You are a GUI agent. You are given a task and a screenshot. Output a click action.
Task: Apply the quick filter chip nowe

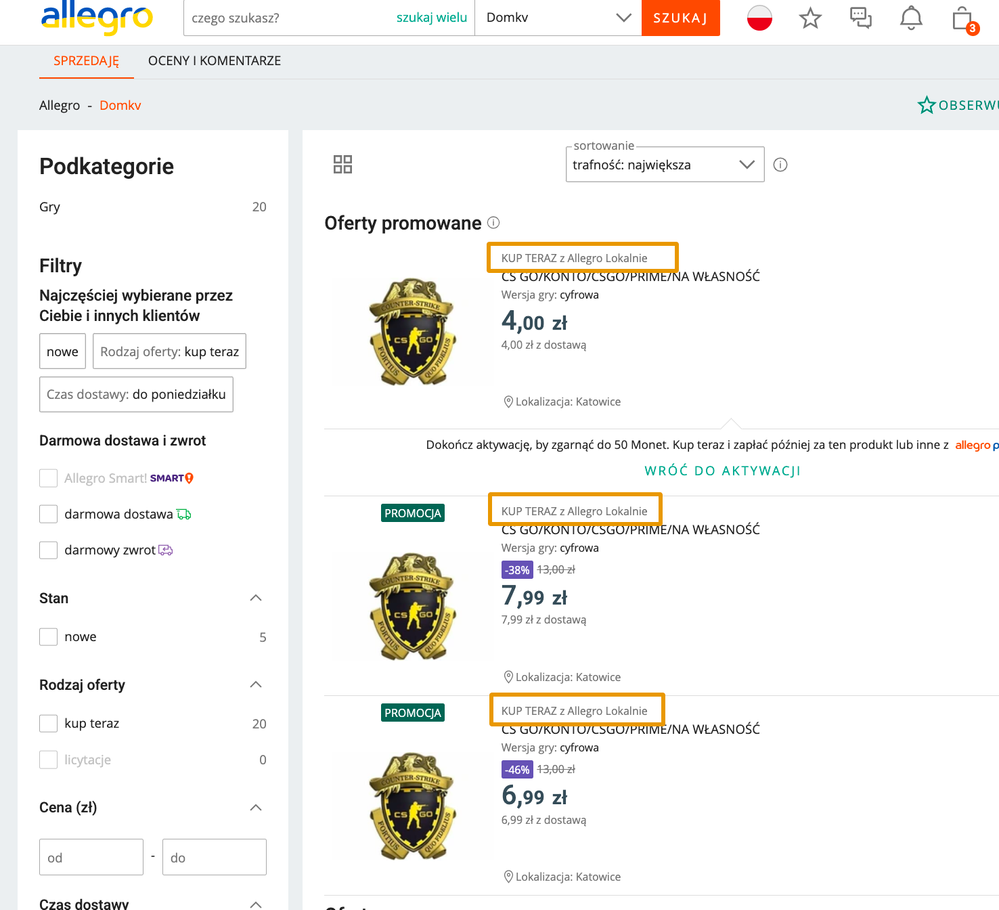click(x=62, y=351)
